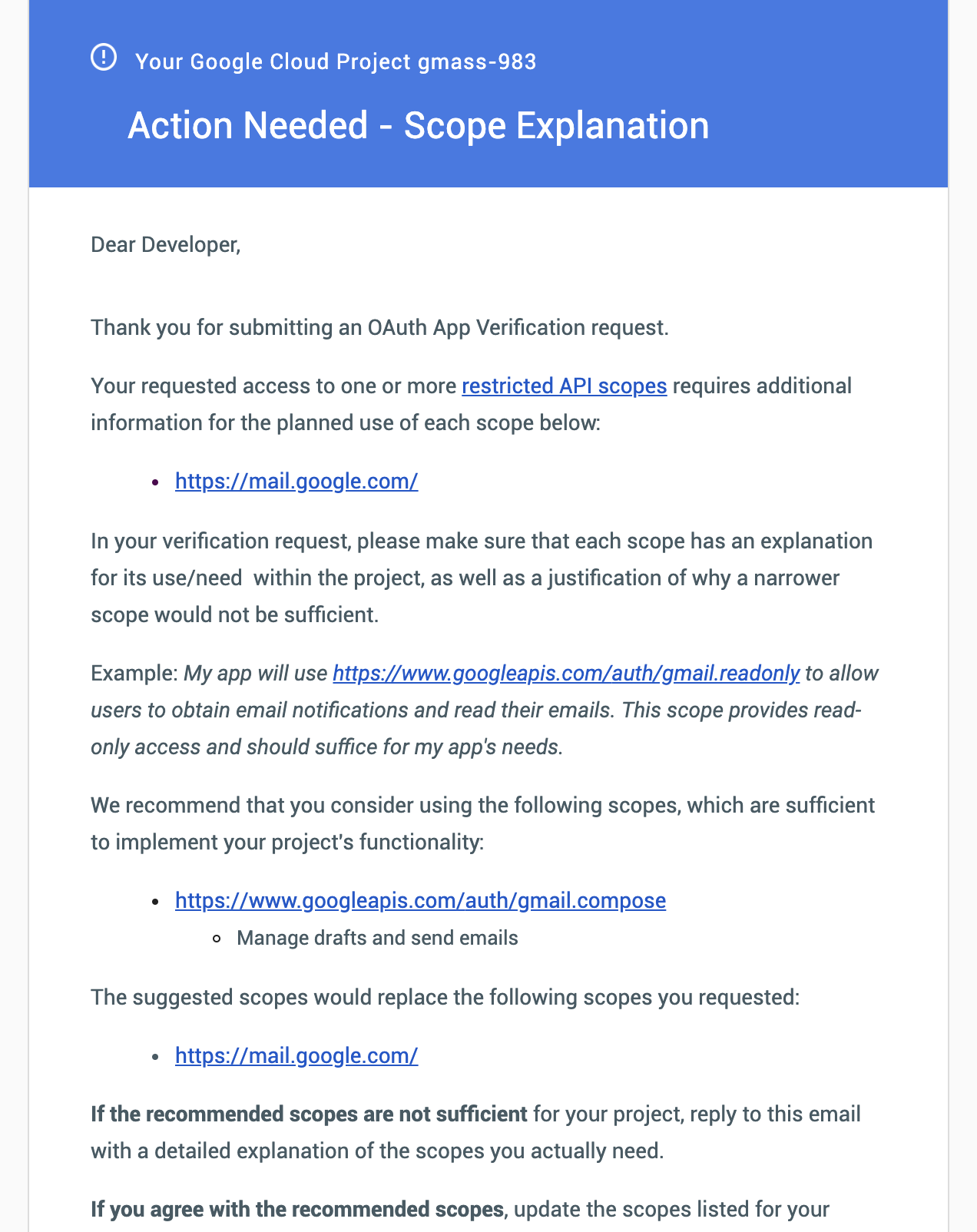Click the Manage drafts and send emails text
Screen dimensions: 977x1232
[x=377, y=938]
